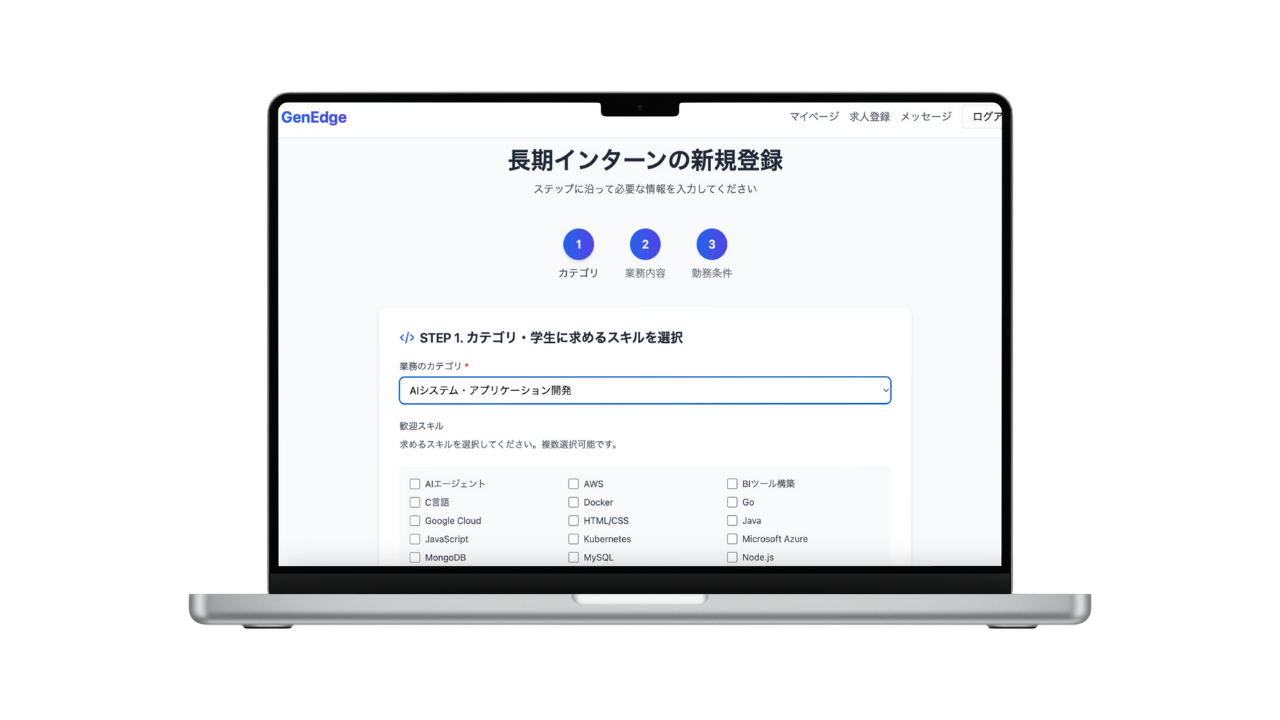Image resolution: width=1280 pixels, height=720 pixels.
Task: Click the GenEdge logo
Action: (314, 117)
